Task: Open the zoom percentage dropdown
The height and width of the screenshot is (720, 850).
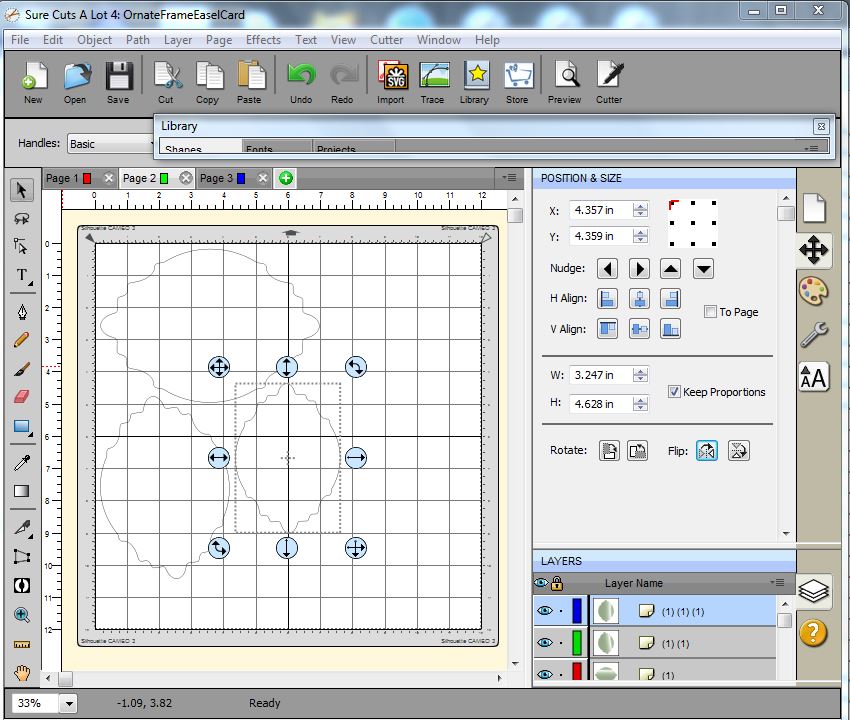Action: [68, 703]
